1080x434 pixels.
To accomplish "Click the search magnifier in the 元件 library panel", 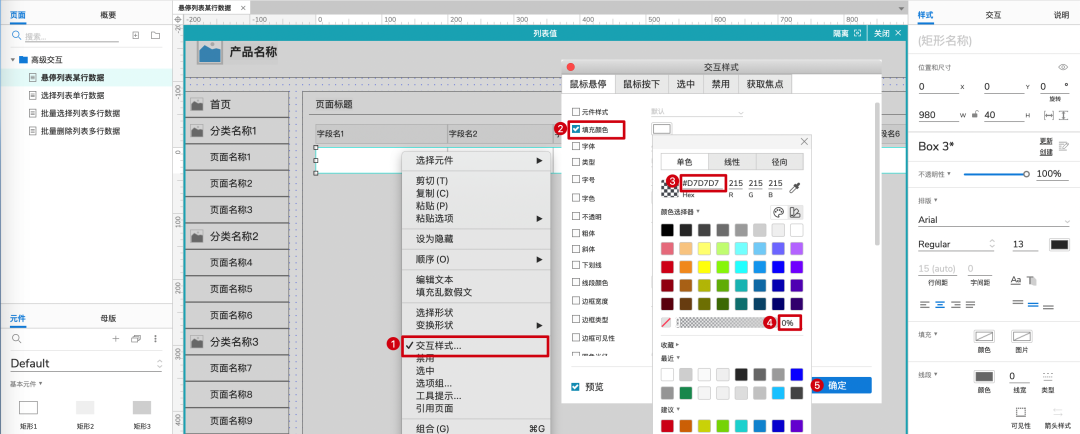I will coord(17,338).
